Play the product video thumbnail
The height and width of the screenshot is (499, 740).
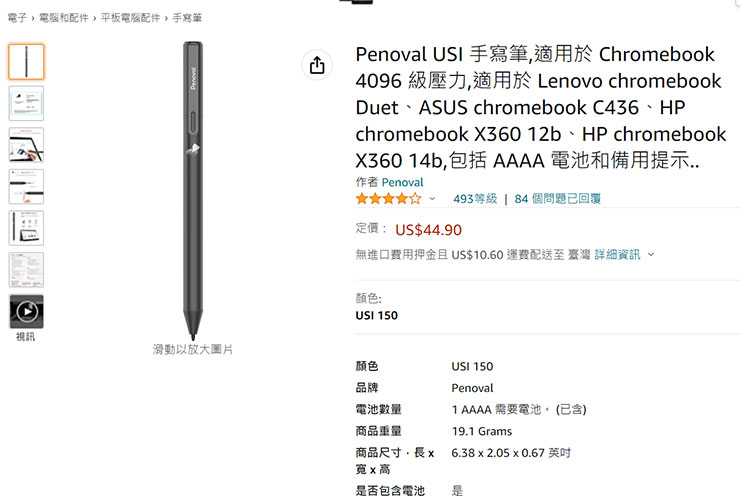click(26, 312)
